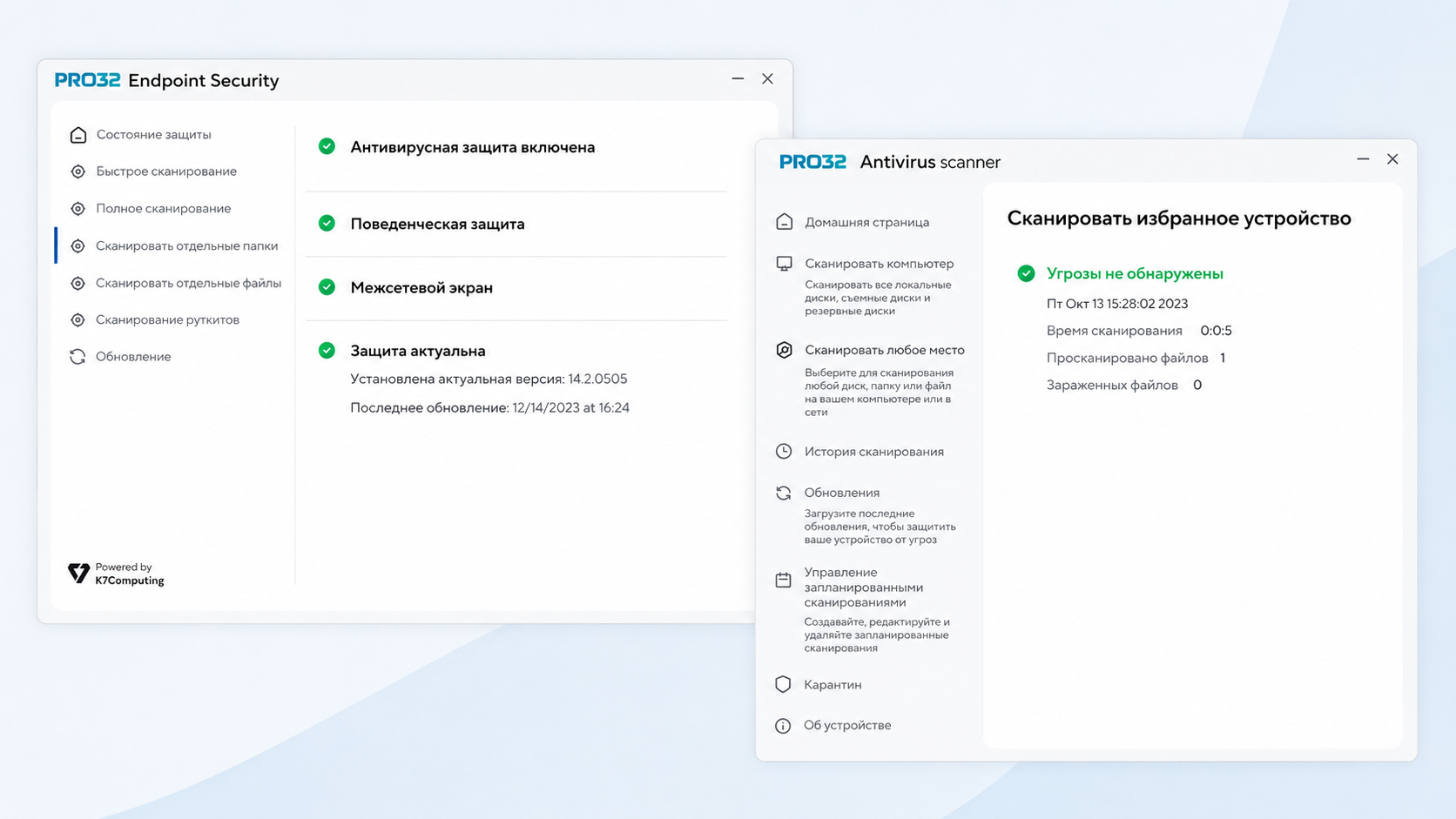Click Просканировано файлов row

pos(1136,358)
